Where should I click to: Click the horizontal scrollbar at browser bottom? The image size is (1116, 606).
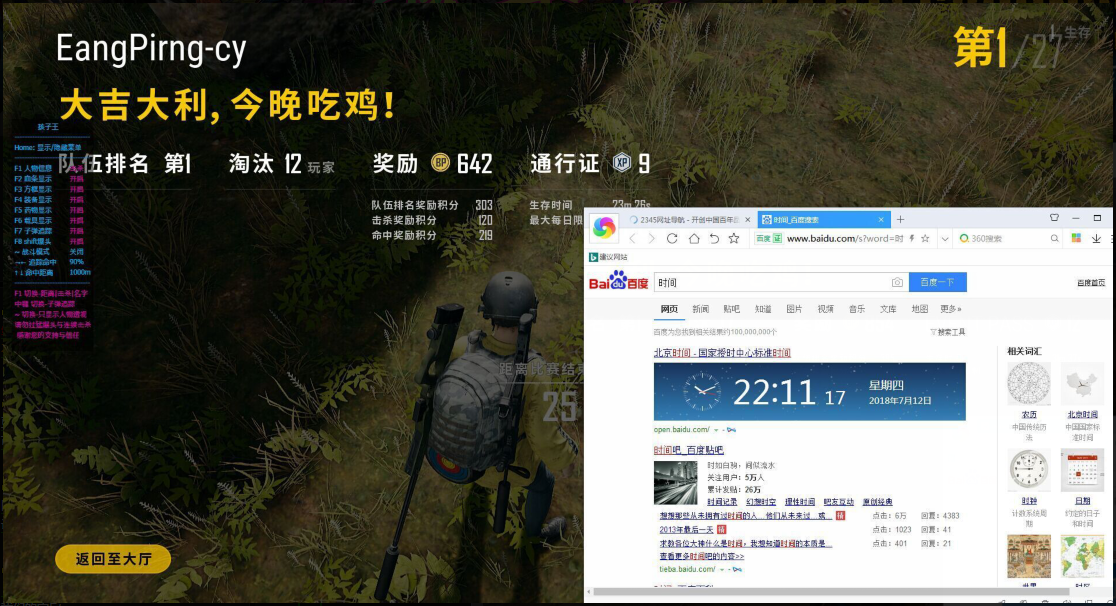tap(831, 592)
